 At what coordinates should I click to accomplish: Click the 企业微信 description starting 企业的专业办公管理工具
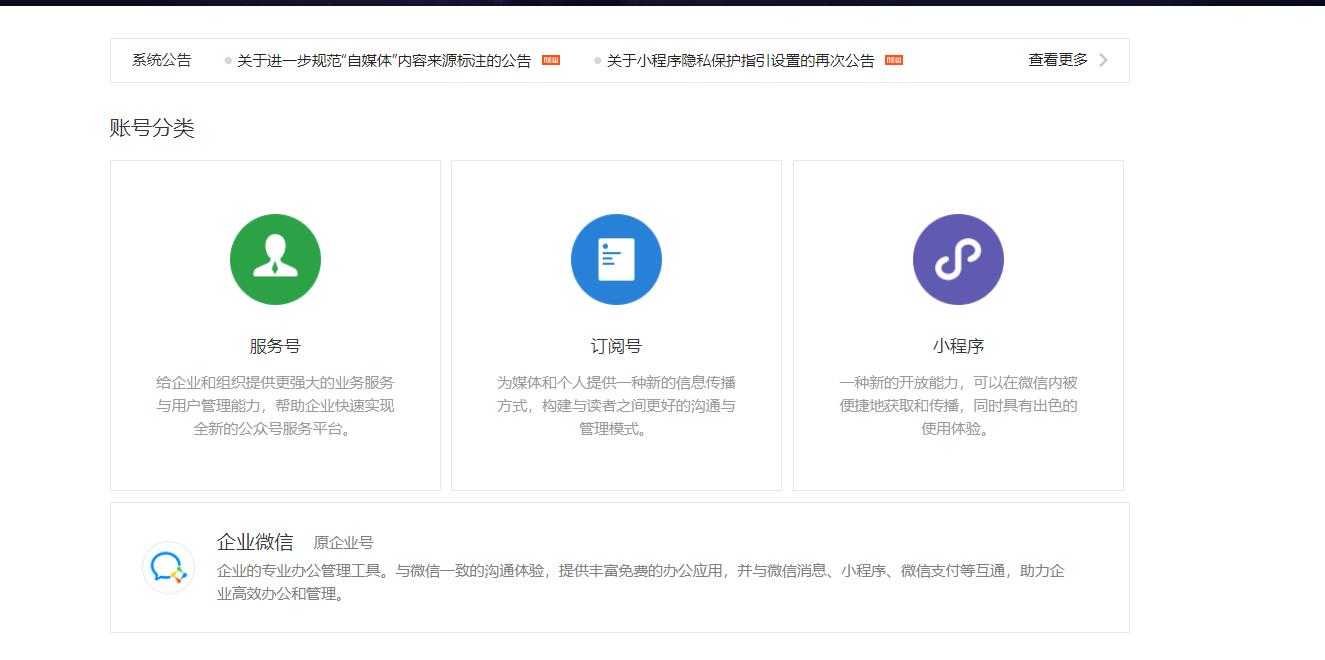[x=641, y=583]
